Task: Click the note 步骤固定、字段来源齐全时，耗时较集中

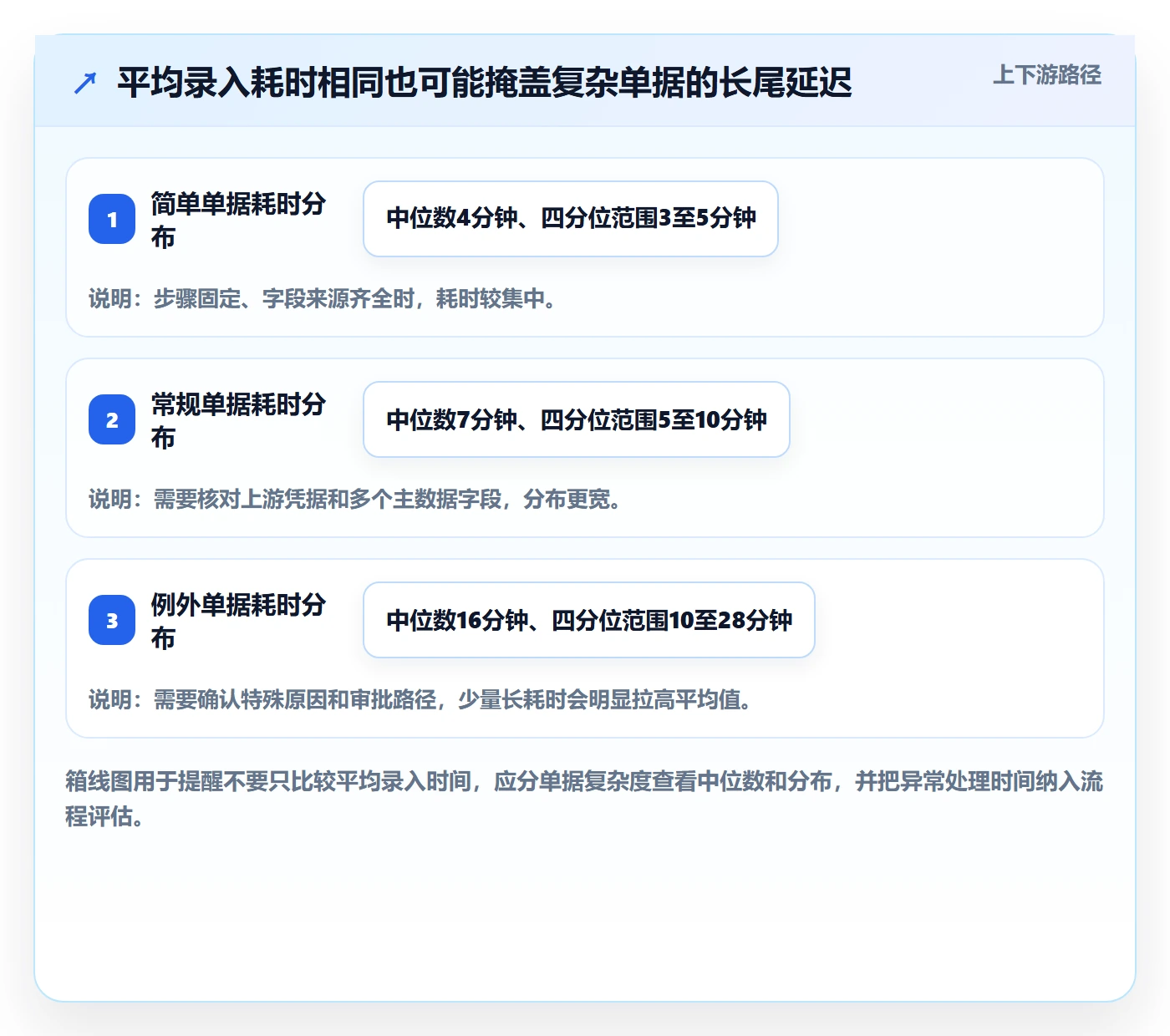Action: point(323,298)
